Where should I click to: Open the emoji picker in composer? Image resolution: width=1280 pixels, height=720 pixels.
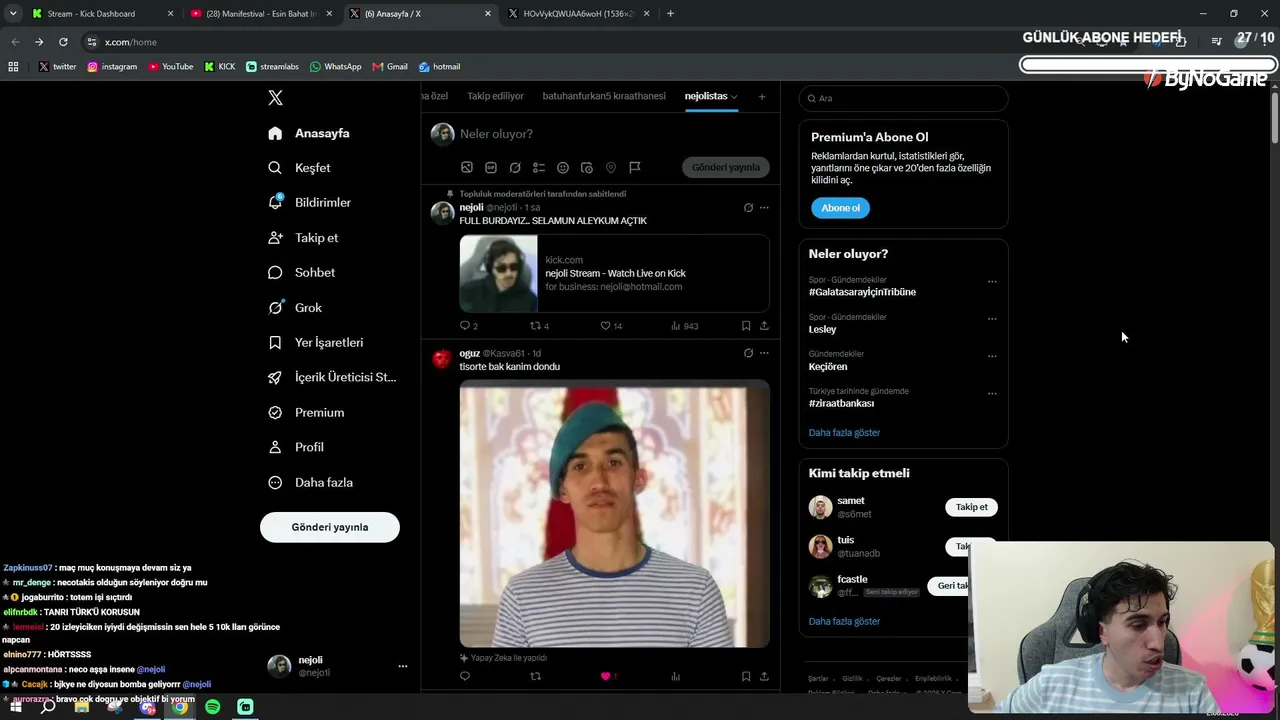(563, 168)
